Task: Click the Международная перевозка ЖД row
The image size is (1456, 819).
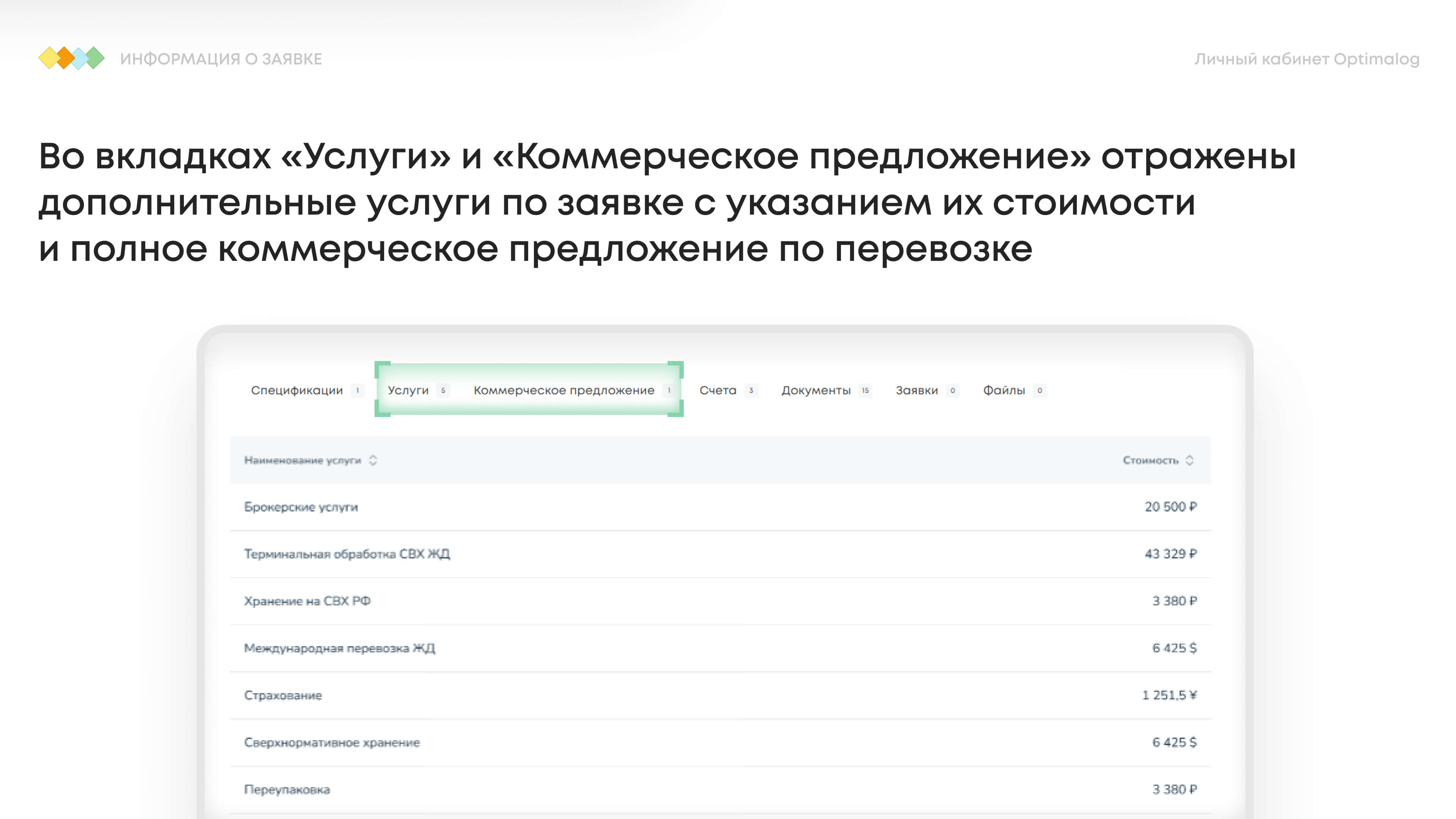Action: [x=339, y=648]
